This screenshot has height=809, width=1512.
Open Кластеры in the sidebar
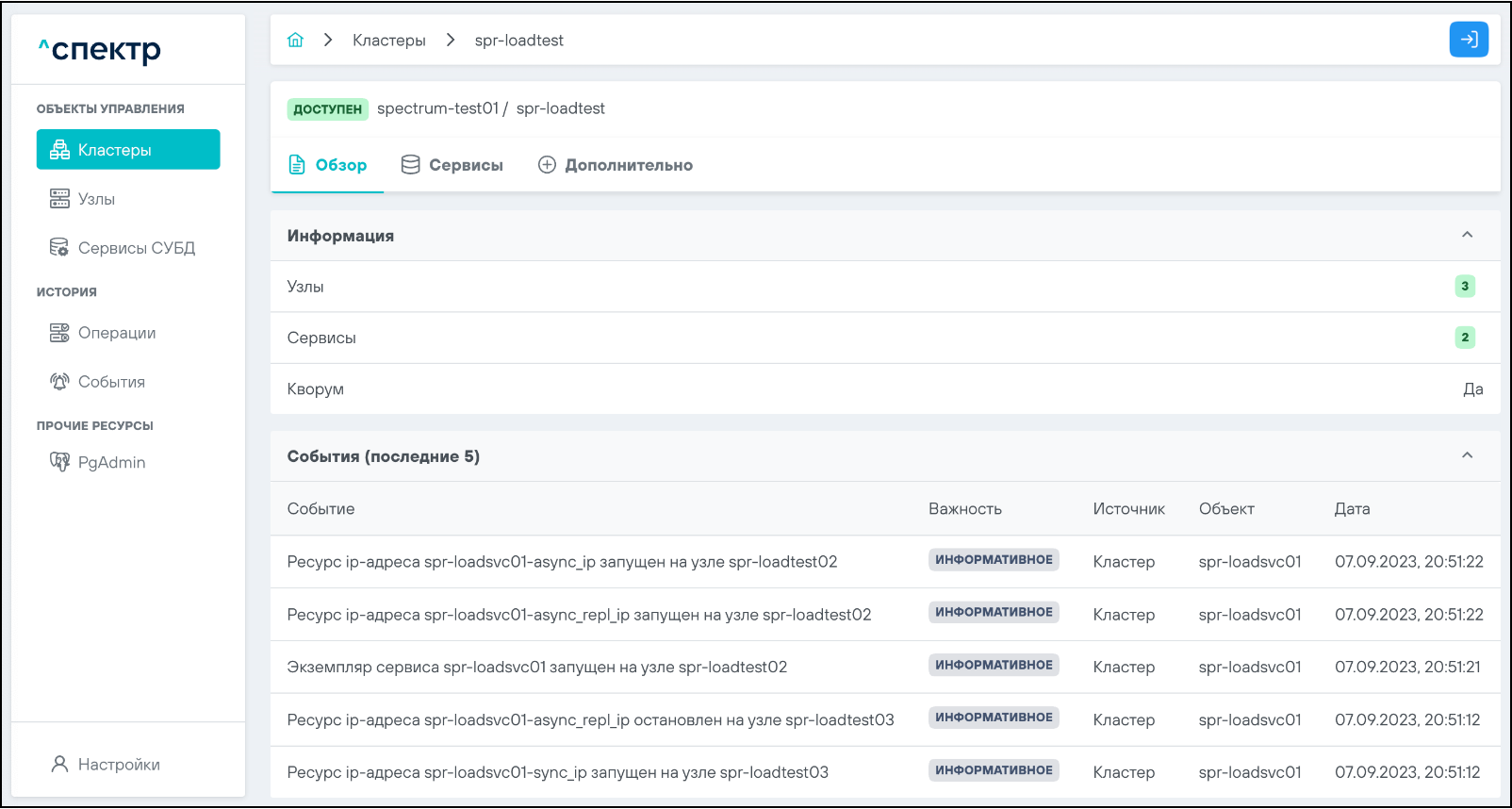(x=128, y=150)
